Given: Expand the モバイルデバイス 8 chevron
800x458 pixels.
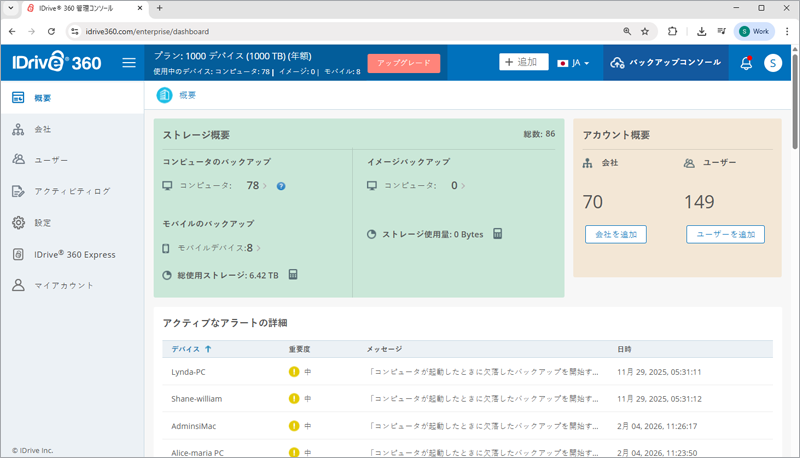Looking at the screenshot, I should (259, 248).
